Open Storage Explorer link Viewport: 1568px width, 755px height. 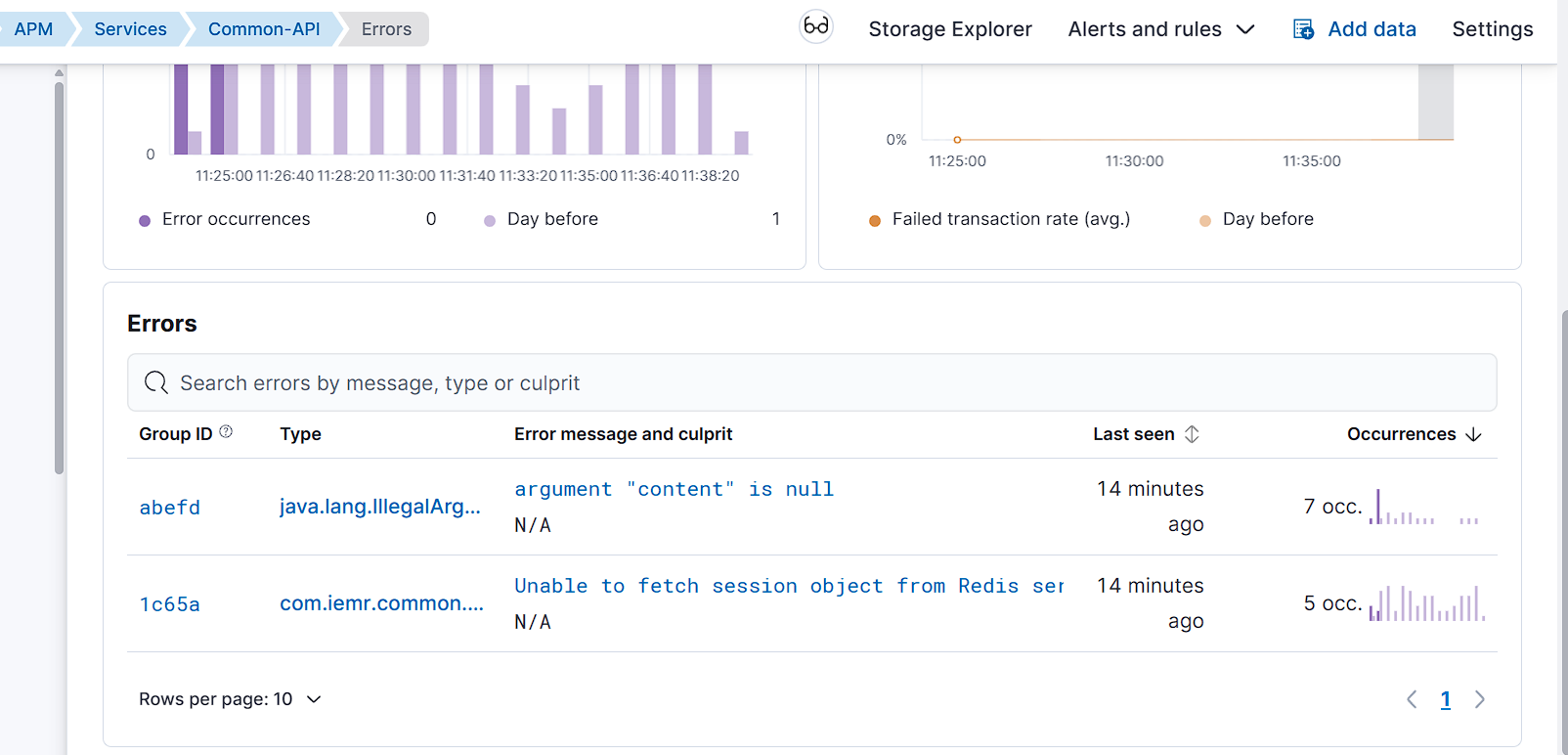tap(949, 29)
